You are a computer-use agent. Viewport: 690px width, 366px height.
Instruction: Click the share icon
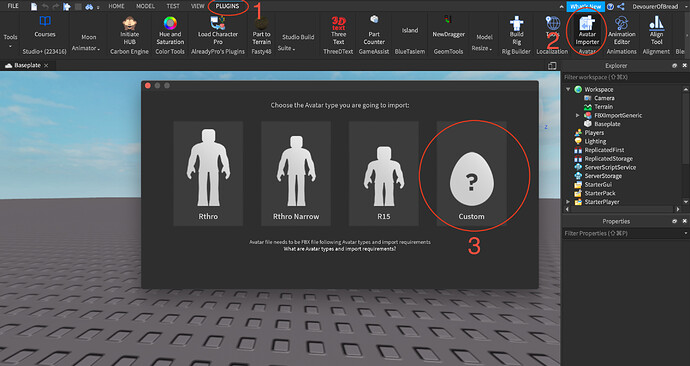point(621,7)
